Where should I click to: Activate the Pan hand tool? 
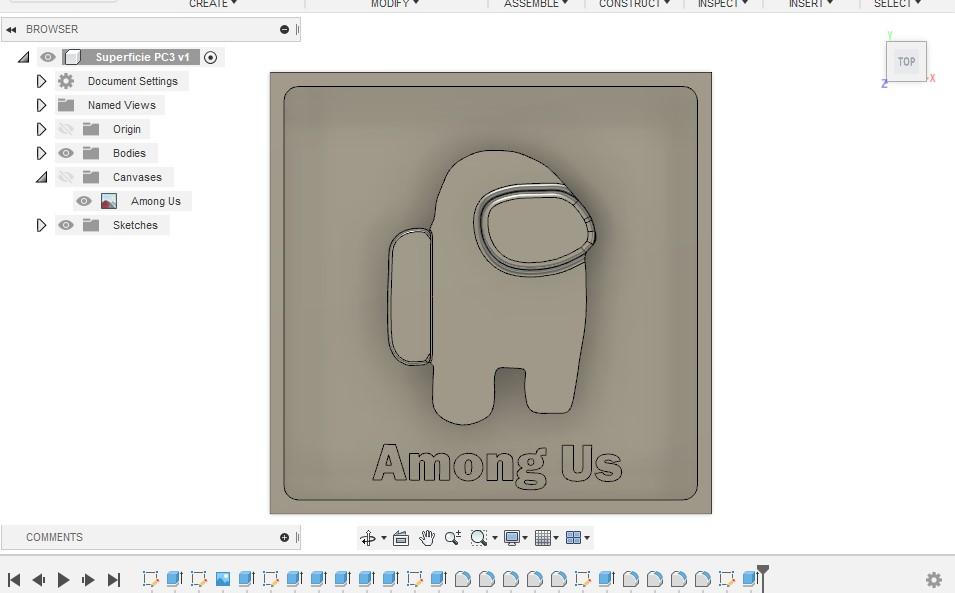click(427, 538)
